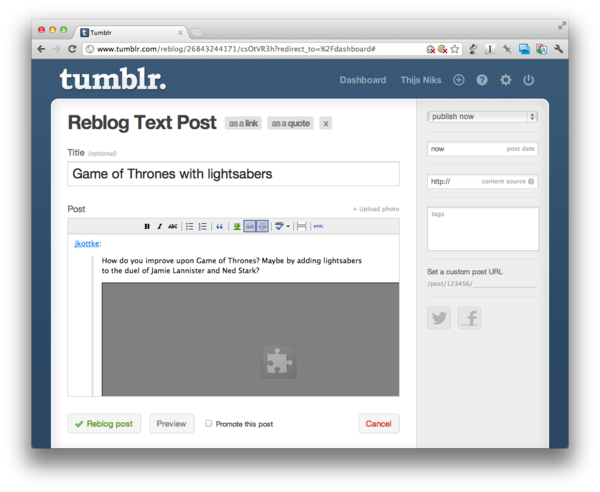Toggle the ABC spellcheck icon

[279, 226]
